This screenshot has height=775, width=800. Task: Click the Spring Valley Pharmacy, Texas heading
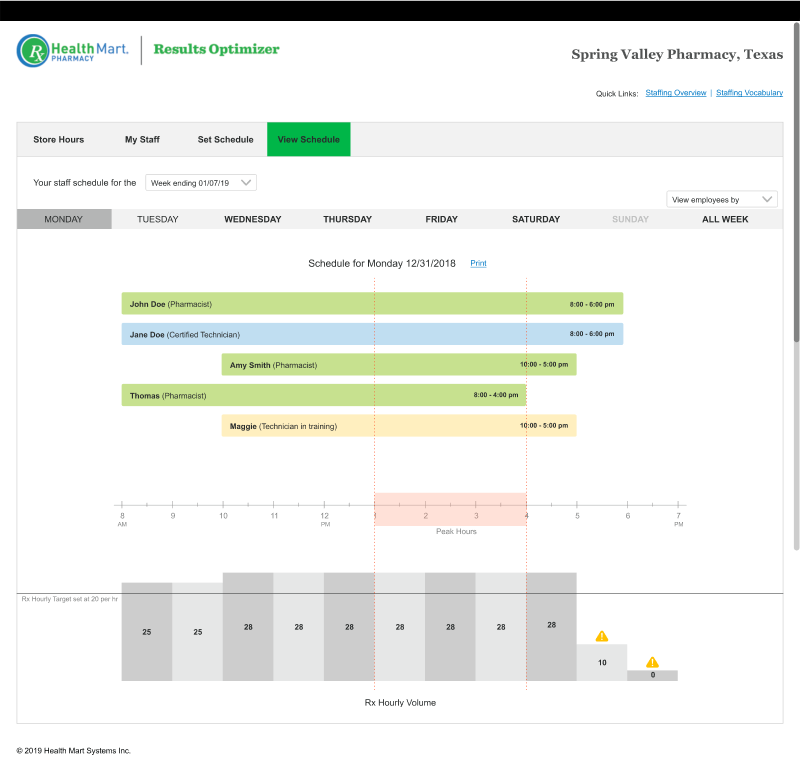click(677, 55)
